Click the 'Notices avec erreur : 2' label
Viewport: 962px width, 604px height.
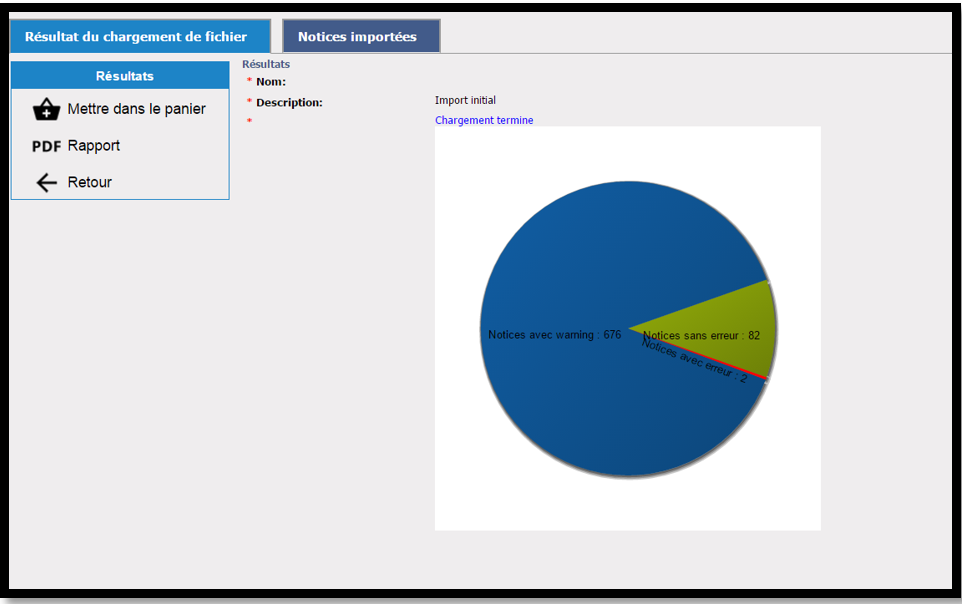pos(694,361)
